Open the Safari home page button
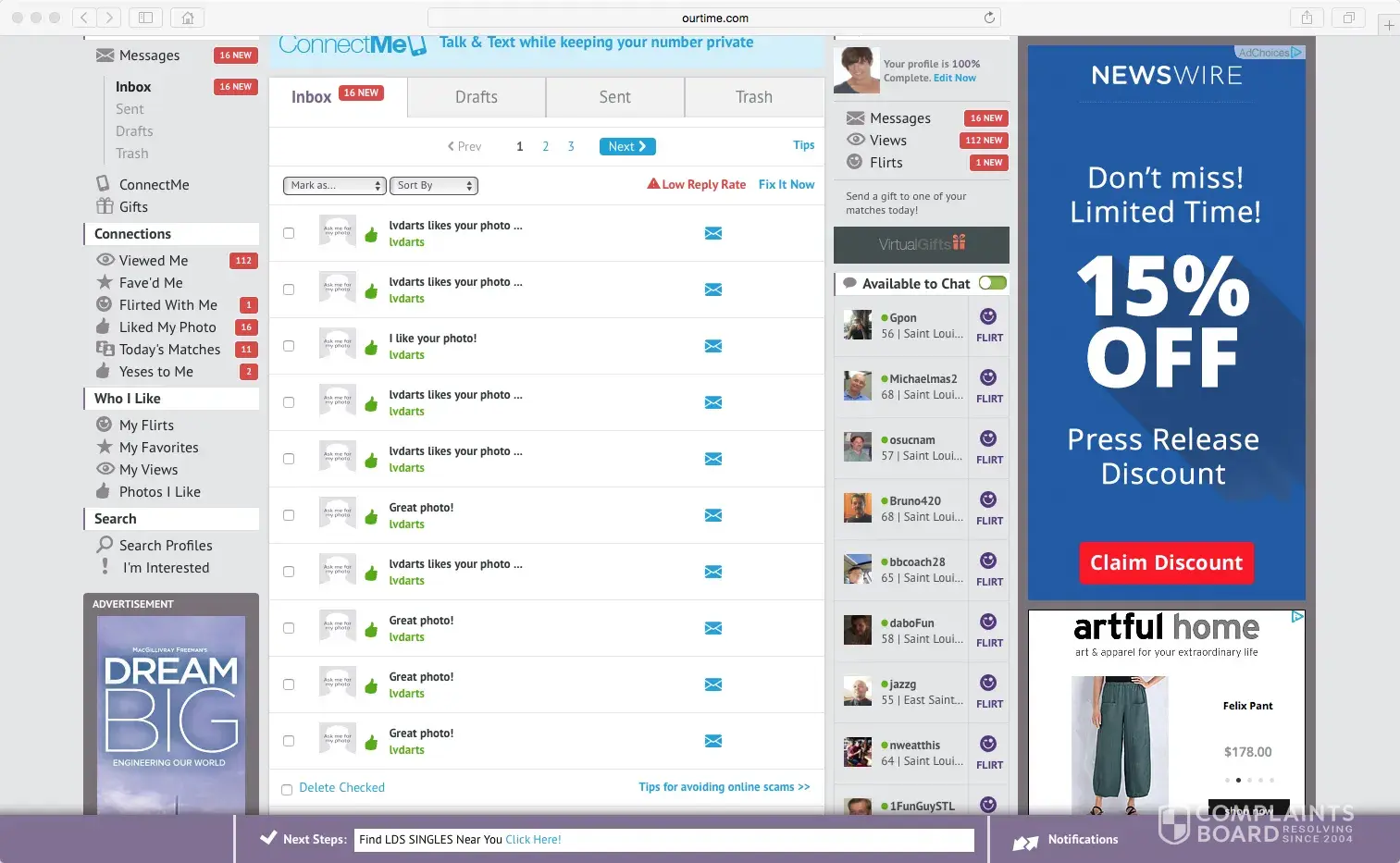Viewport: 1400px width, 863px height. click(x=188, y=18)
